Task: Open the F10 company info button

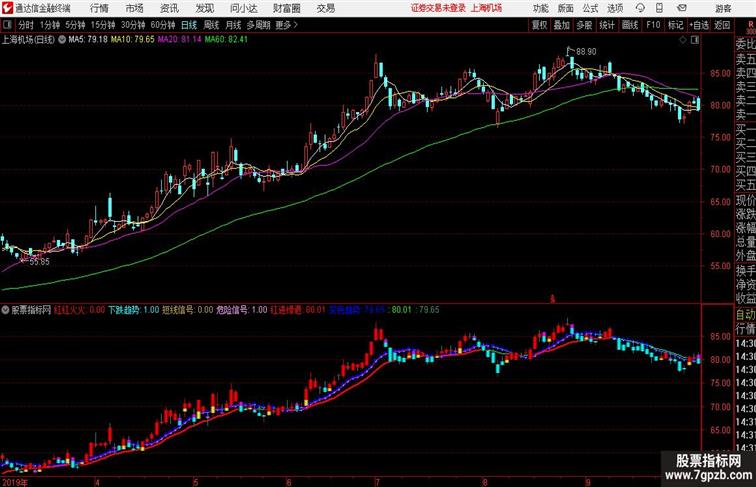Action: 653,25
